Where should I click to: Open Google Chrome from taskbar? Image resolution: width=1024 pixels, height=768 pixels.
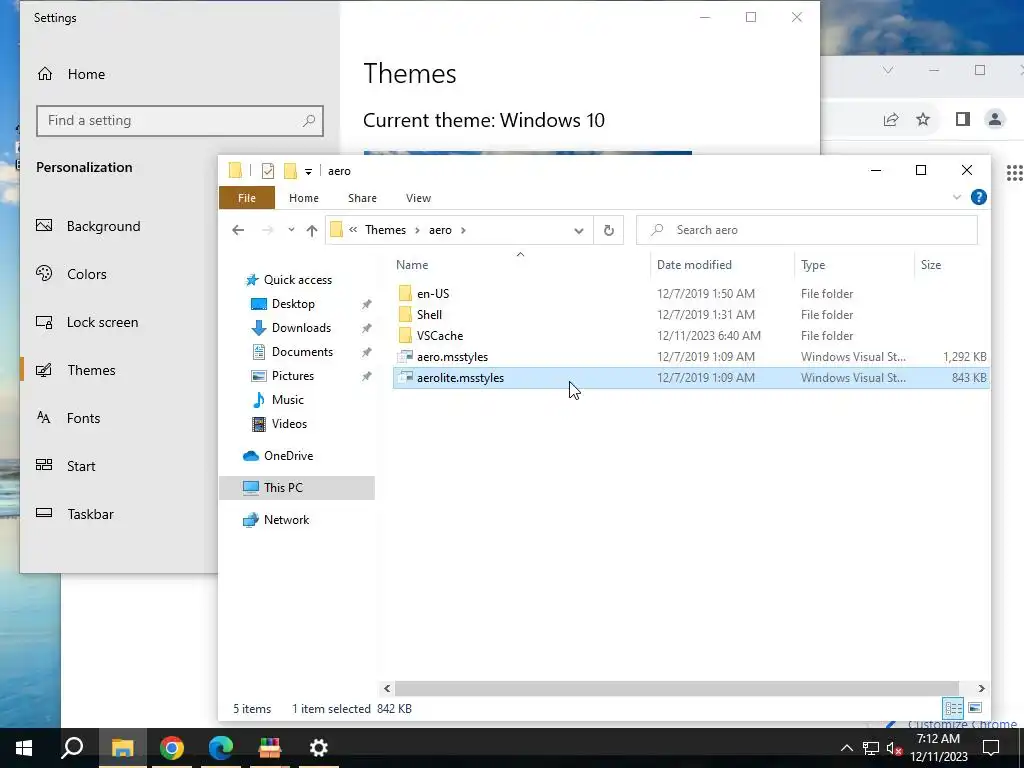click(x=172, y=748)
